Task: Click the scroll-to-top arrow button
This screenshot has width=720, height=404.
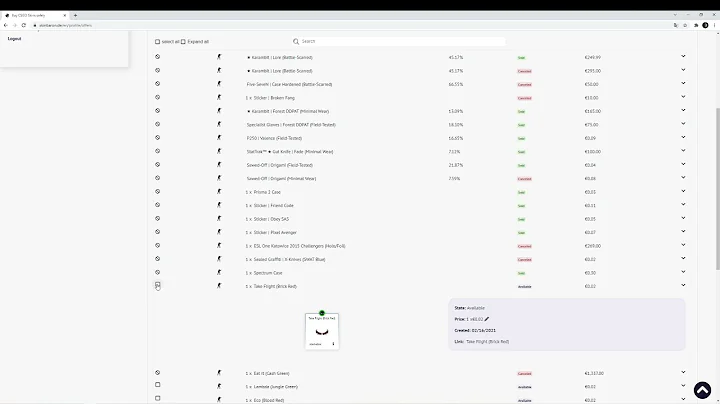Action: tap(702, 390)
